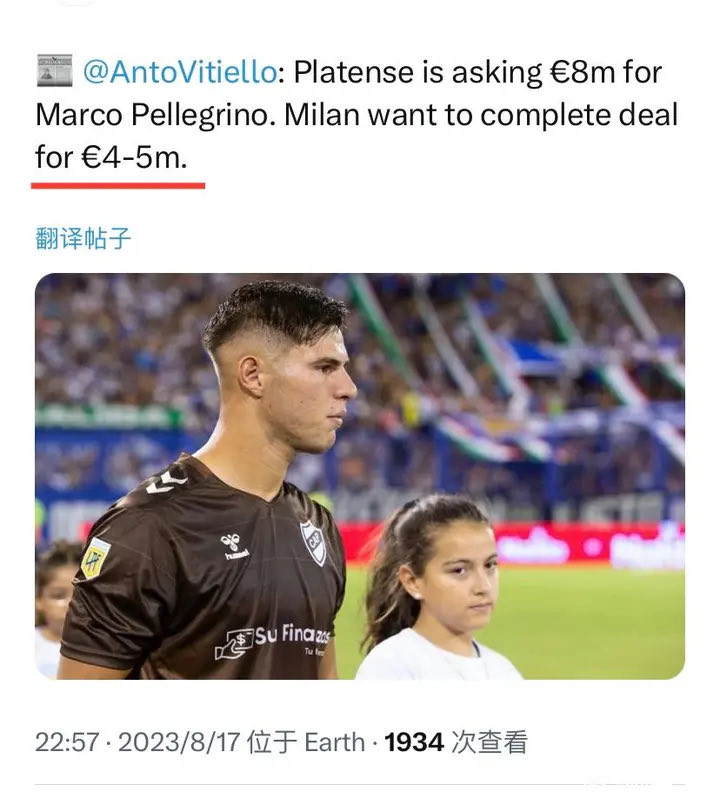Click the club crest on the jersey
Viewport: 720px width, 805px height.
pyautogui.click(x=313, y=541)
